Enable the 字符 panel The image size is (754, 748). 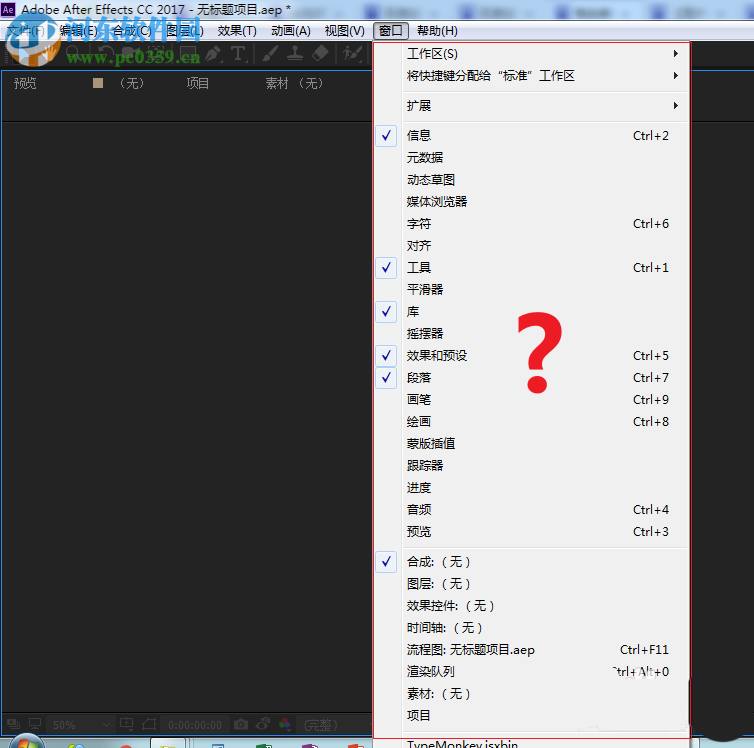(x=532, y=224)
